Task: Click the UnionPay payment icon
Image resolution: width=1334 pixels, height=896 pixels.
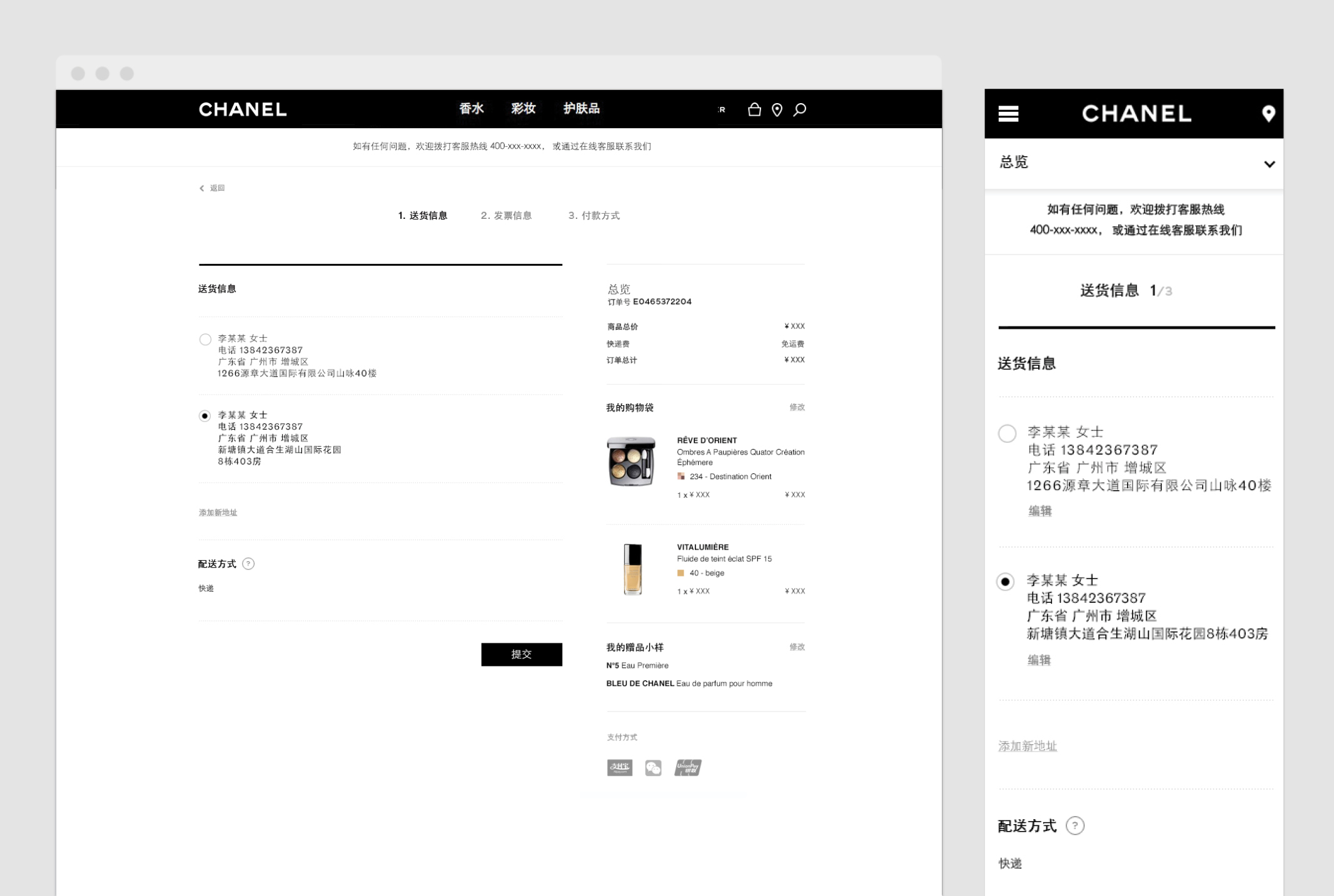Action: click(688, 767)
